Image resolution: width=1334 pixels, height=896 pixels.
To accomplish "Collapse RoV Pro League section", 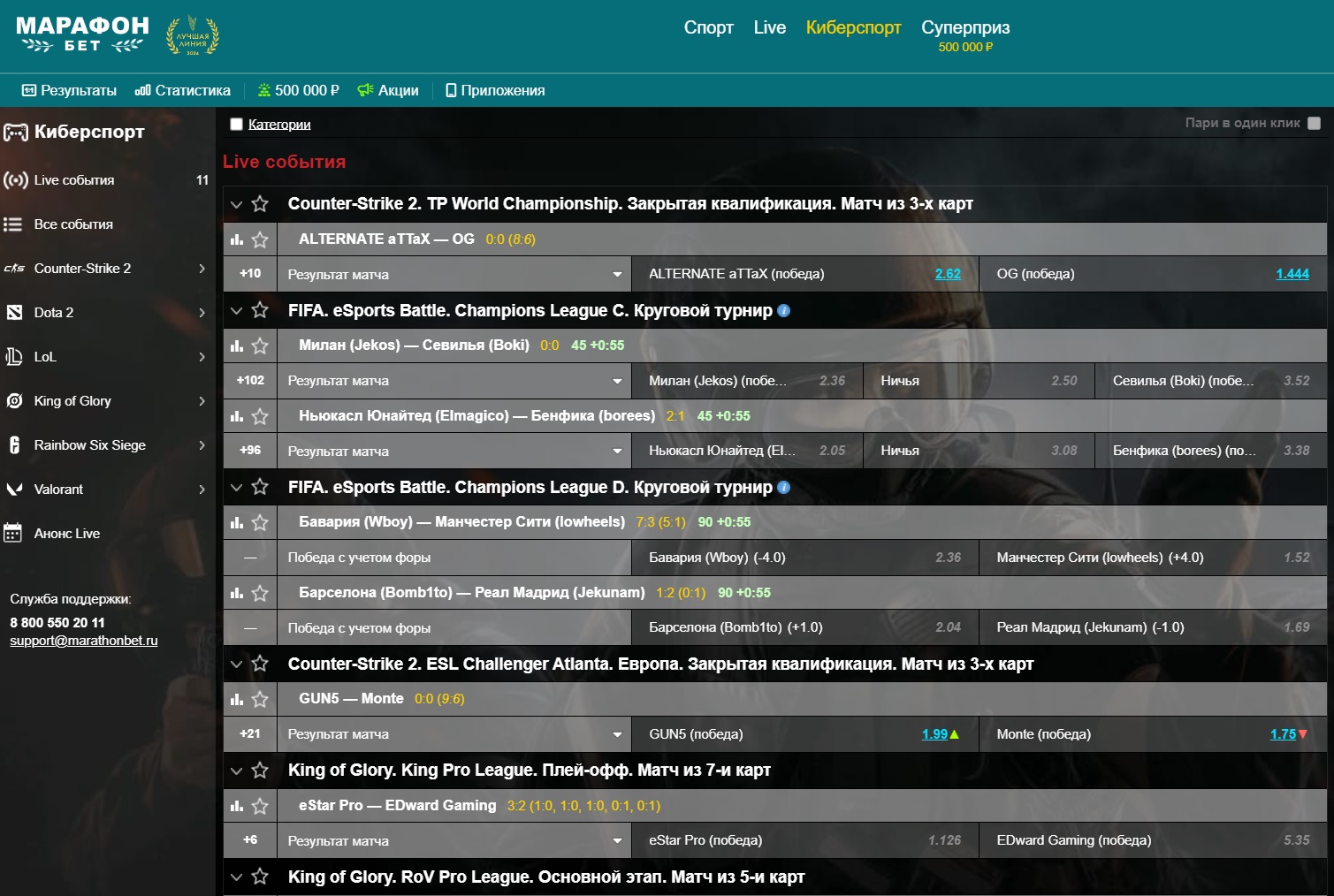I will tap(236, 877).
